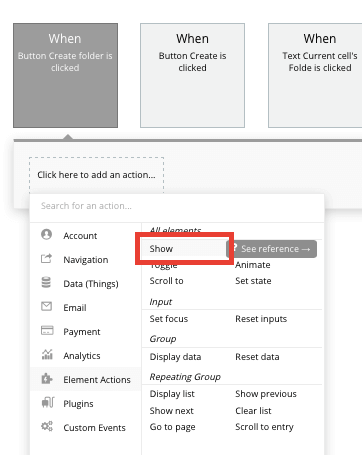The width and height of the screenshot is (362, 455).
Task: Click the Navigation share-arrow icon
Action: click(46, 258)
